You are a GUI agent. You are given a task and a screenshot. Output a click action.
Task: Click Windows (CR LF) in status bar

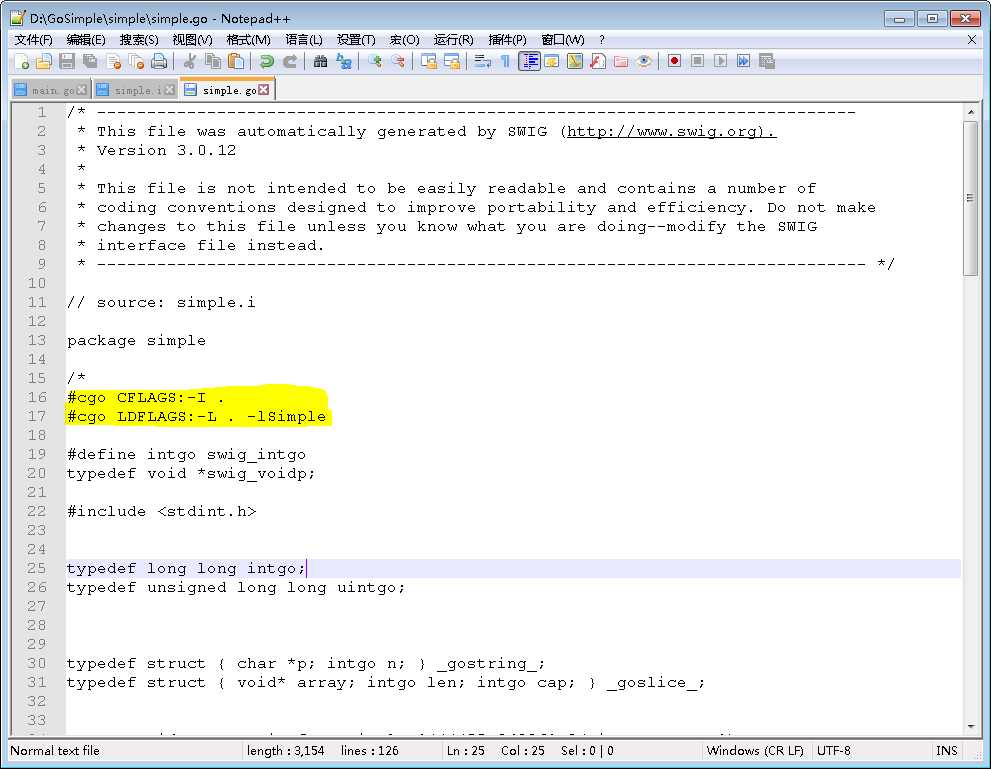[755, 751]
